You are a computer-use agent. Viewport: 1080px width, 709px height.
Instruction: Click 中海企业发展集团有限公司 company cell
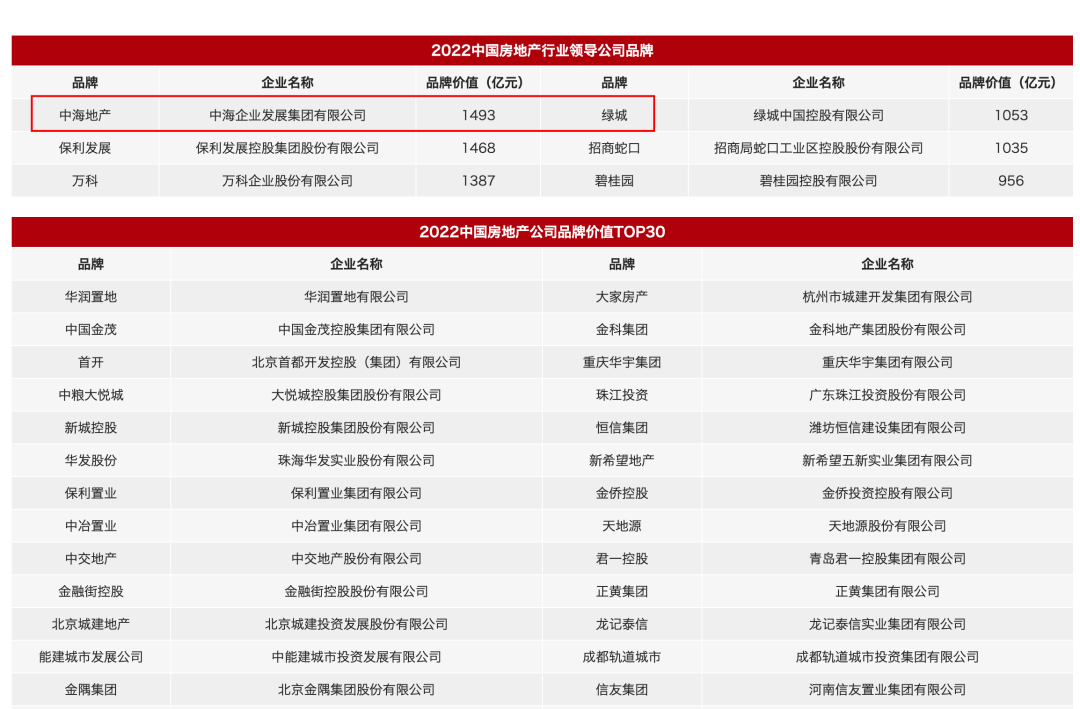tap(287, 115)
